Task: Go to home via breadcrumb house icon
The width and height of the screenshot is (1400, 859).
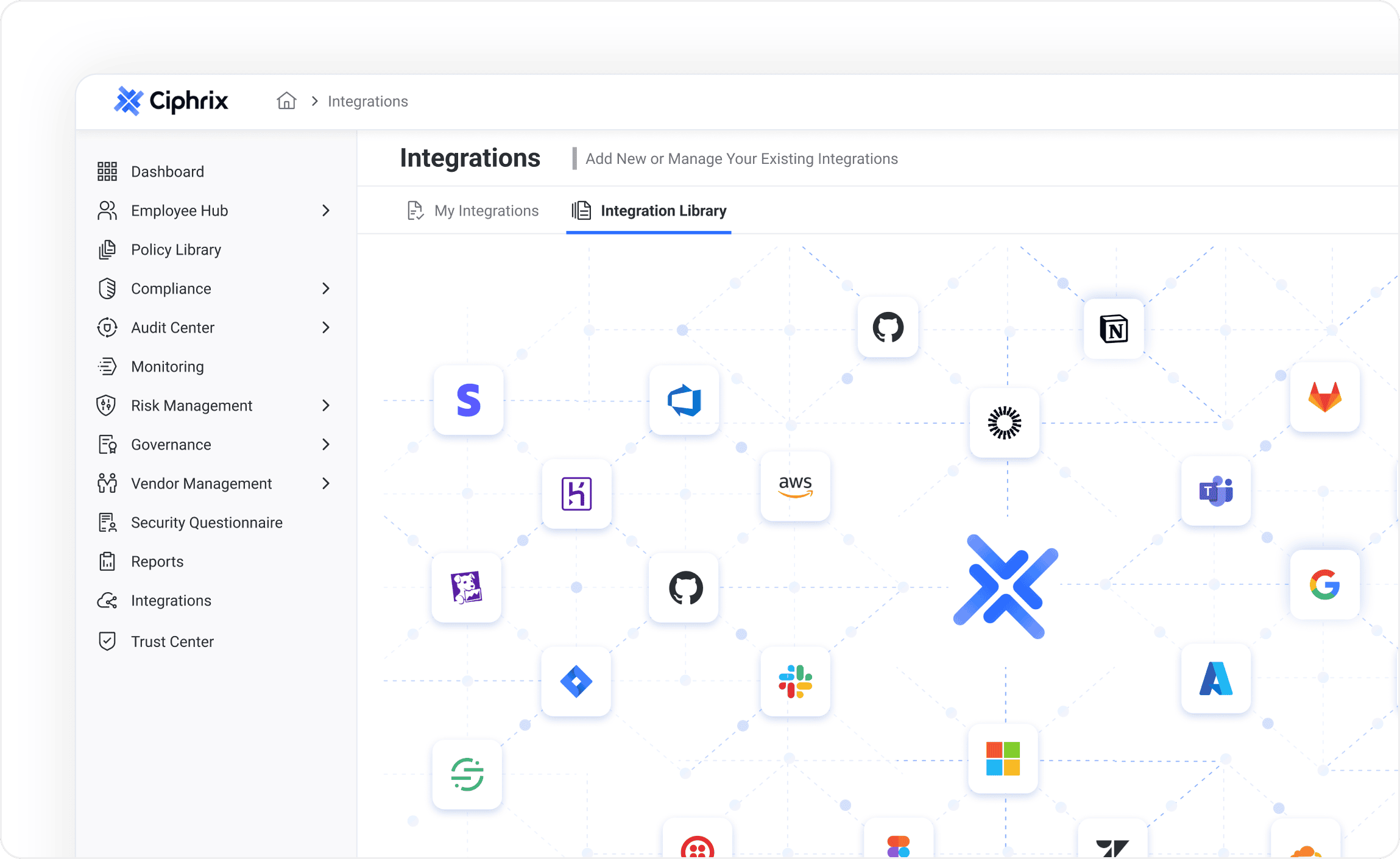Action: point(286,101)
